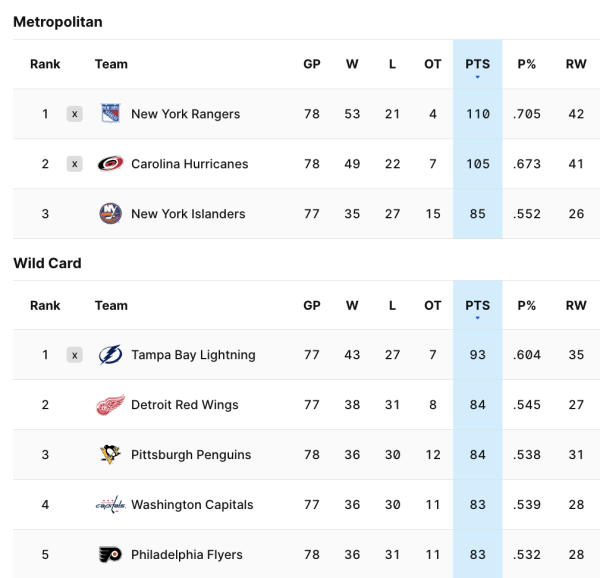This screenshot has width=600, height=578.
Task: Click the Carolina Hurricanes team logo
Action: (x=111, y=164)
